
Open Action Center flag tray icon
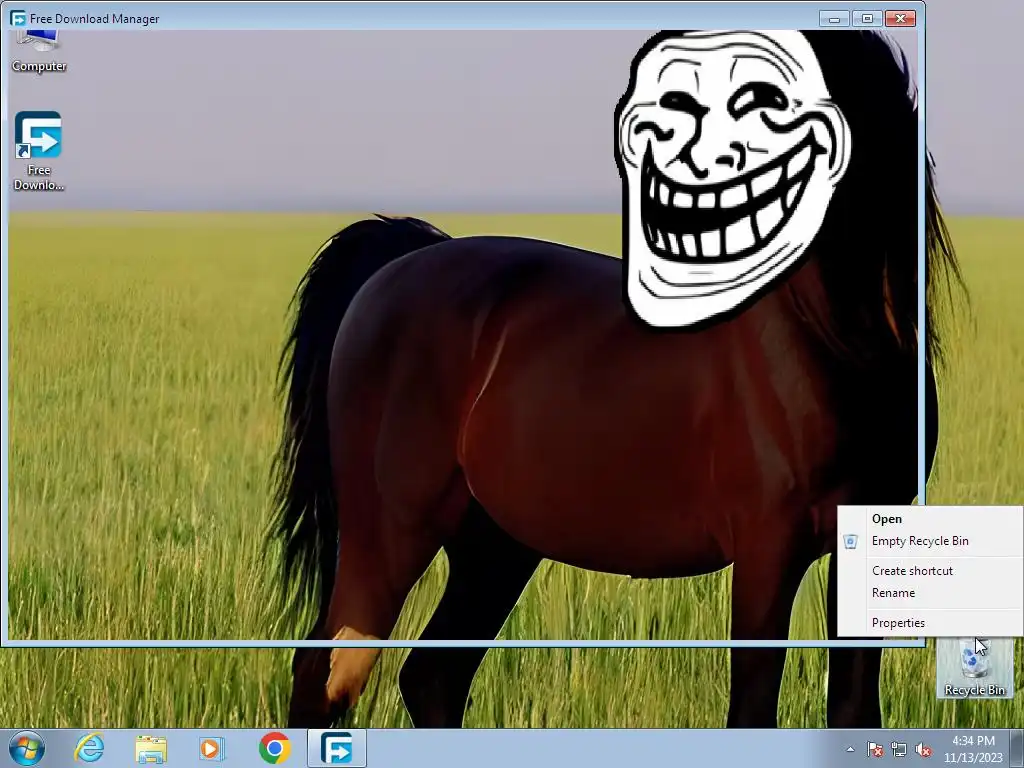(875, 750)
